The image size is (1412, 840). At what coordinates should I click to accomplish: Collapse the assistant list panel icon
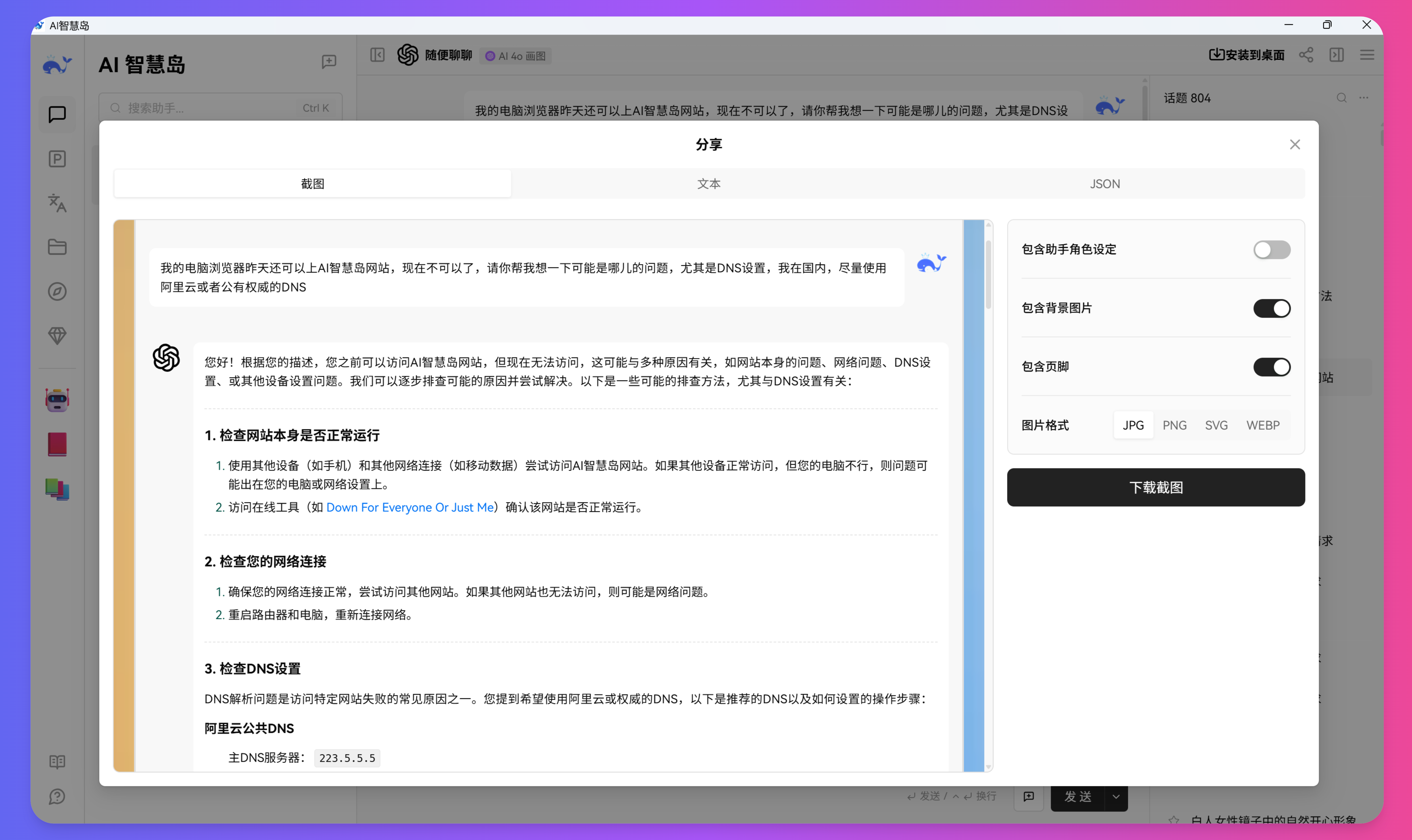pyautogui.click(x=378, y=55)
